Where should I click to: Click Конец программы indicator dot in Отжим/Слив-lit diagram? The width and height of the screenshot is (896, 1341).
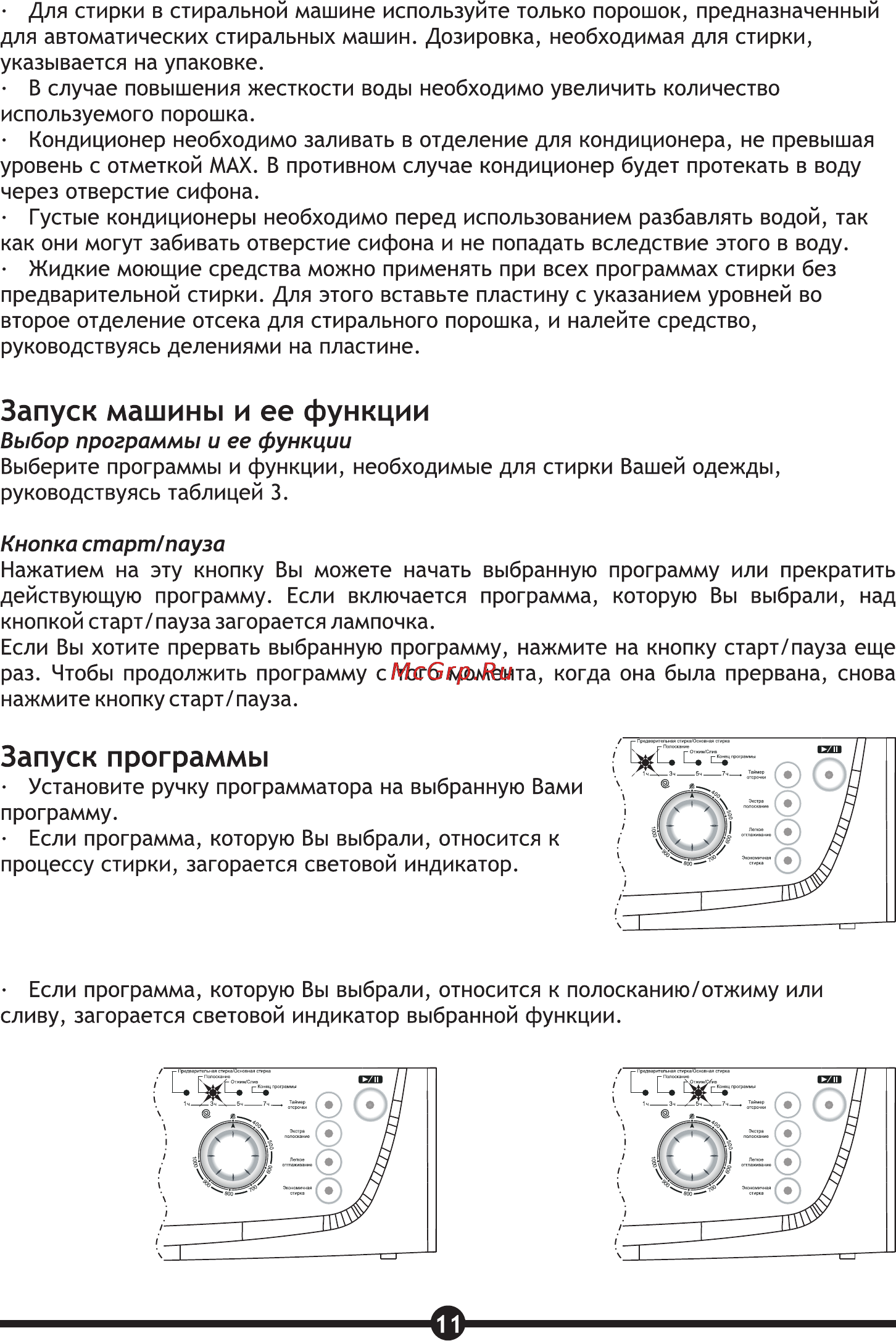(x=724, y=1093)
